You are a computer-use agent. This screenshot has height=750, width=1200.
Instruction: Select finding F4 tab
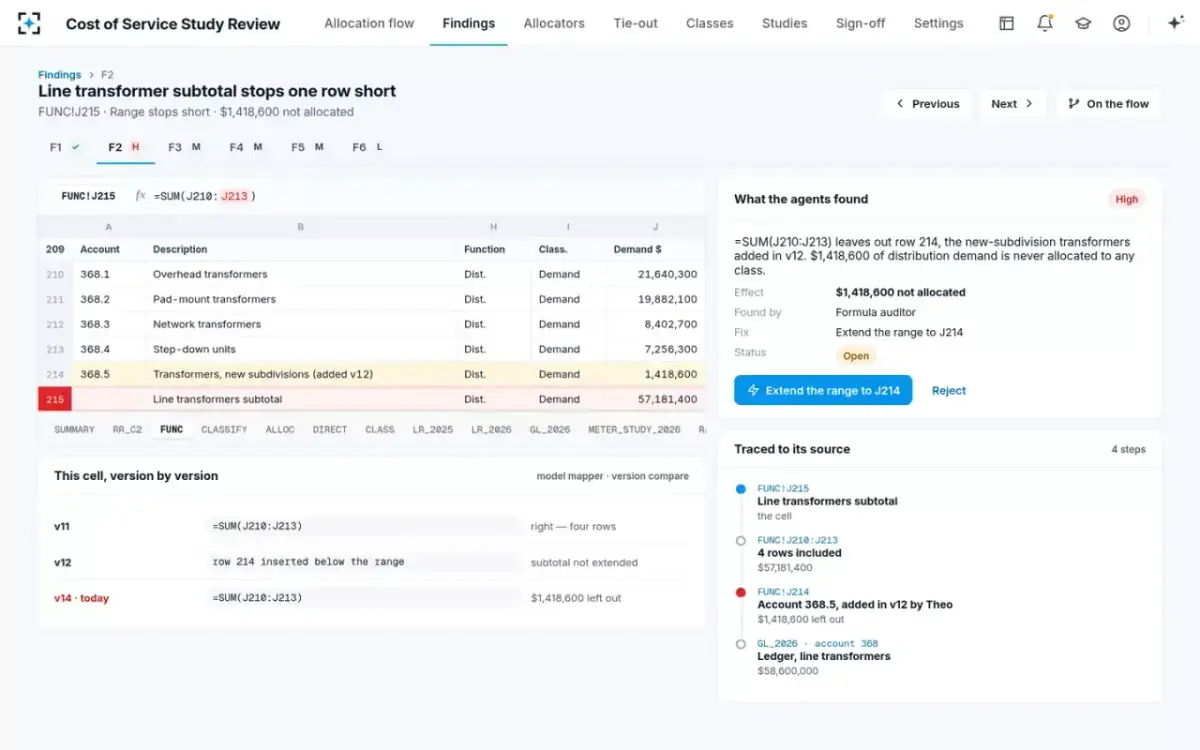(x=245, y=147)
